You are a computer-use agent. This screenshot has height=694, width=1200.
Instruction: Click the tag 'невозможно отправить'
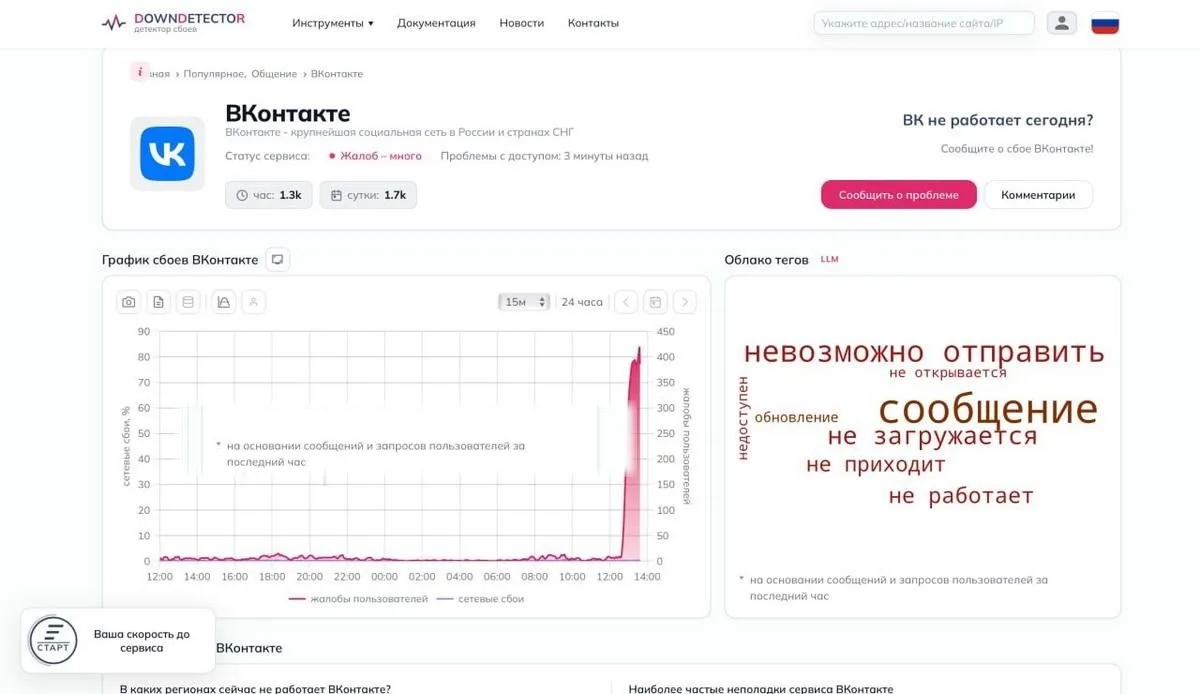924,352
